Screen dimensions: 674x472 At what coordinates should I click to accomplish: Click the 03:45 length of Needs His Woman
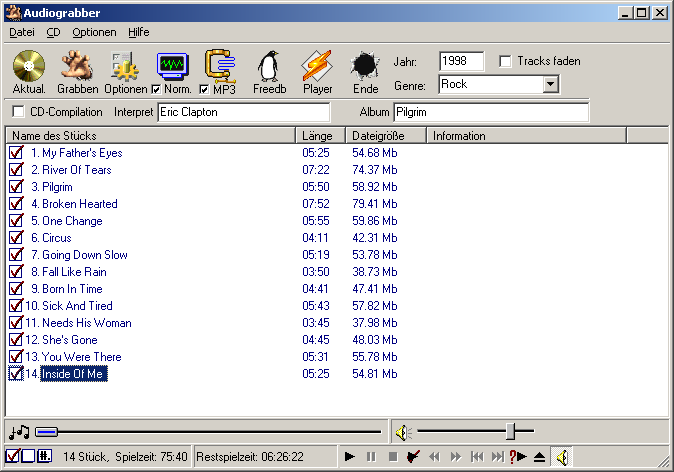(316, 323)
